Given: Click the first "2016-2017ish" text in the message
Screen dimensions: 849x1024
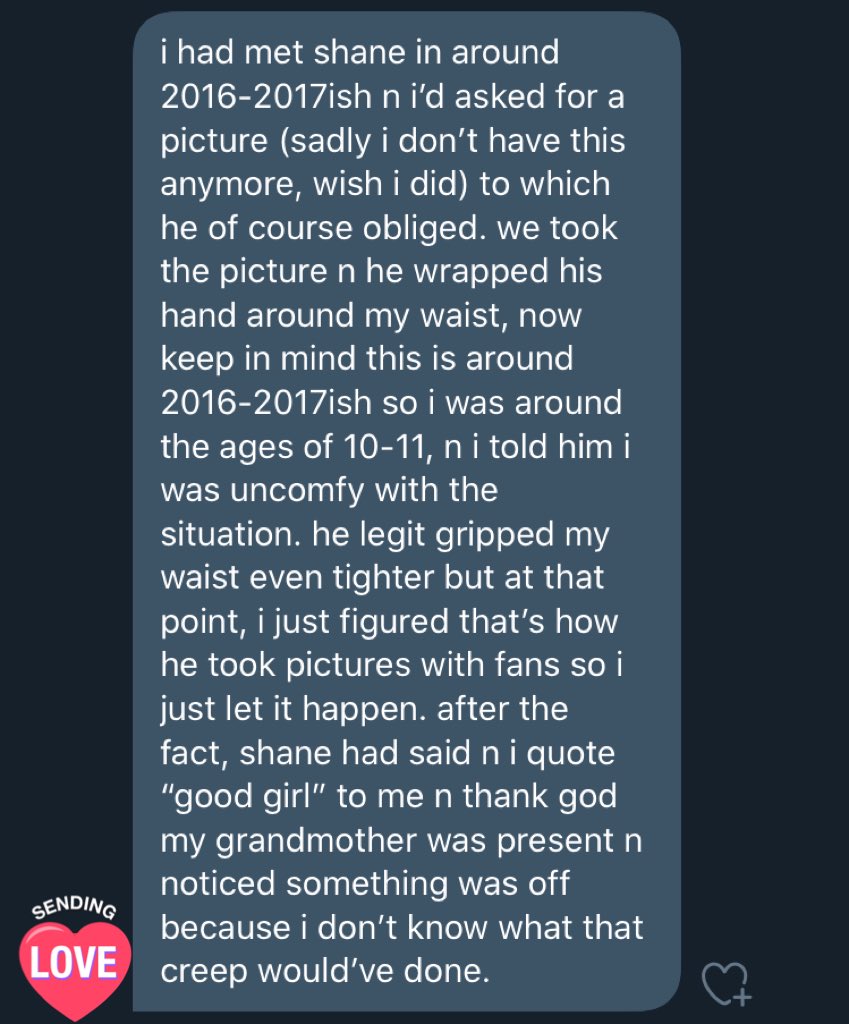Looking at the screenshot, I should point(262,95).
